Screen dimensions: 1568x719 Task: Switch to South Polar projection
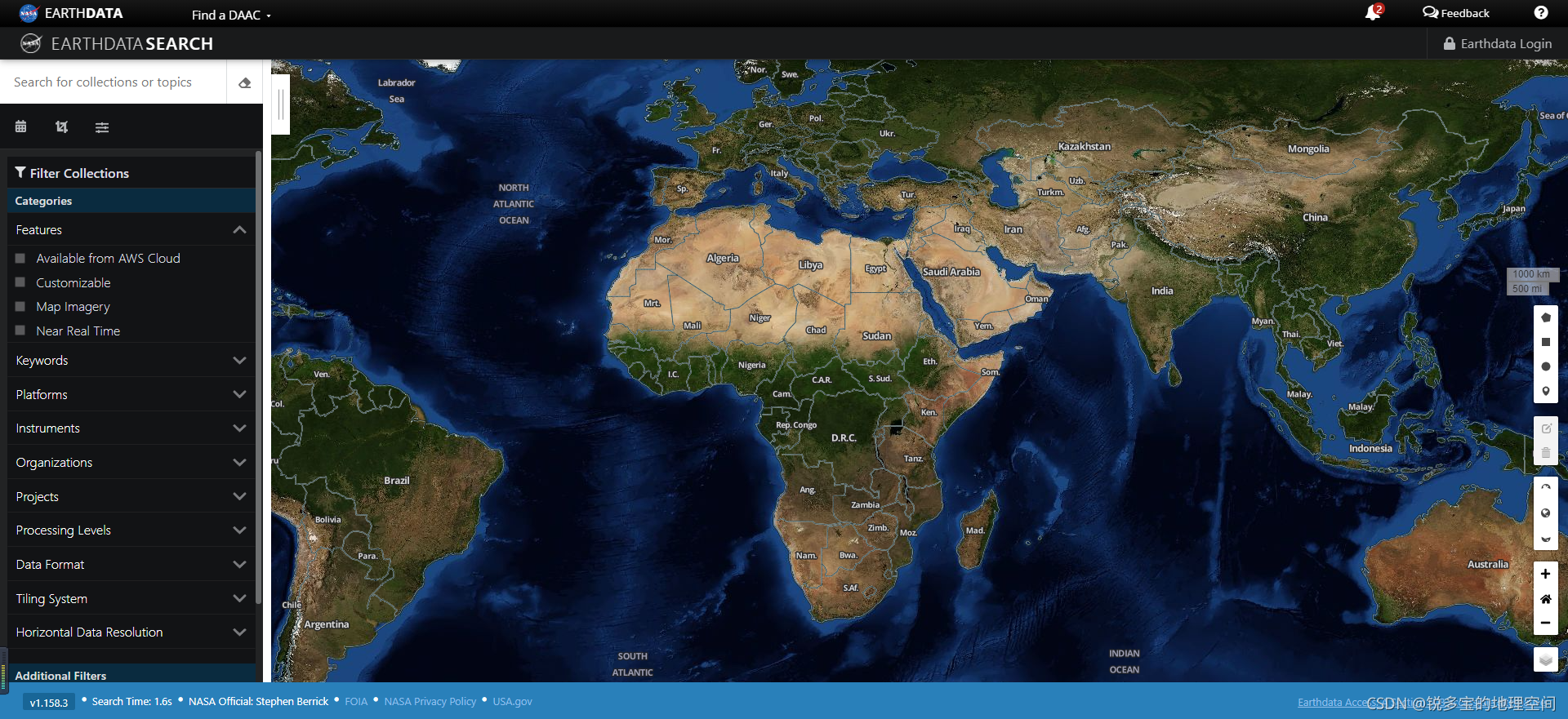pos(1545,539)
